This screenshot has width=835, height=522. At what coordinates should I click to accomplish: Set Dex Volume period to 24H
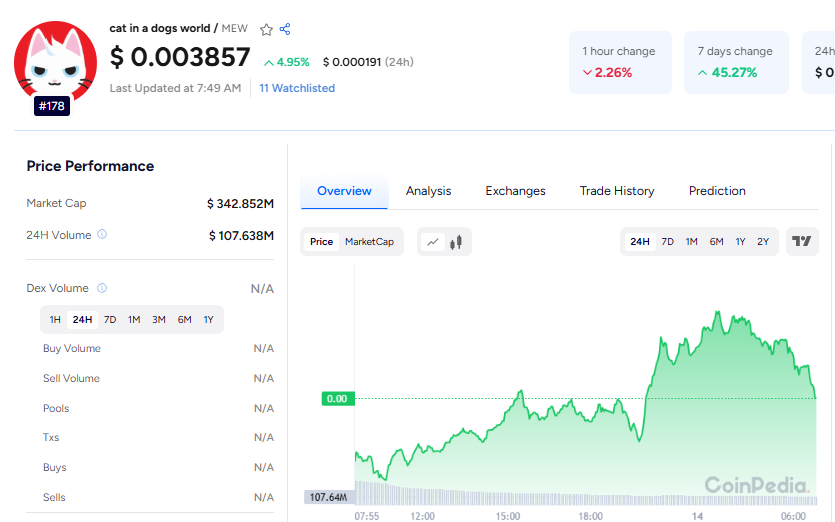pyautogui.click(x=83, y=320)
